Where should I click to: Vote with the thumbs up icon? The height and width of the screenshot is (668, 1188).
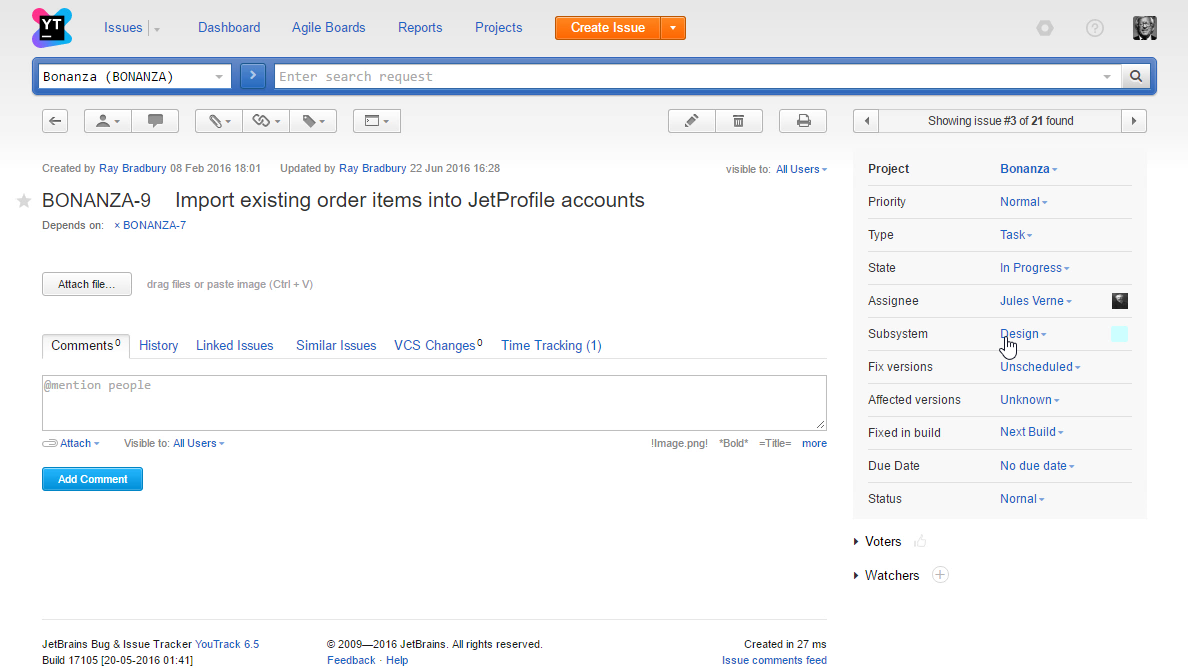(x=920, y=542)
